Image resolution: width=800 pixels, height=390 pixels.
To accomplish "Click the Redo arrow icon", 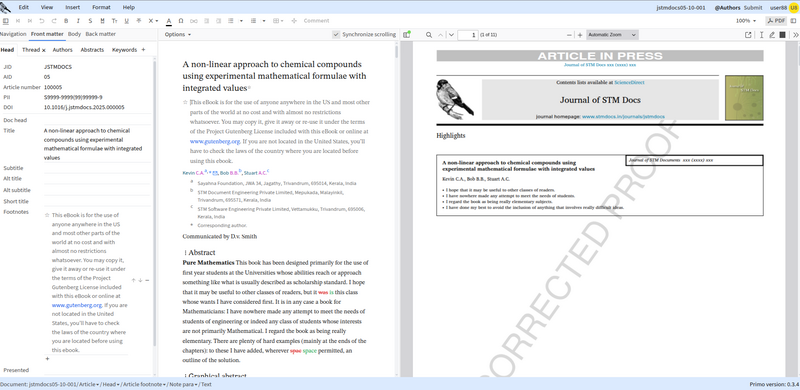I will click(54, 21).
